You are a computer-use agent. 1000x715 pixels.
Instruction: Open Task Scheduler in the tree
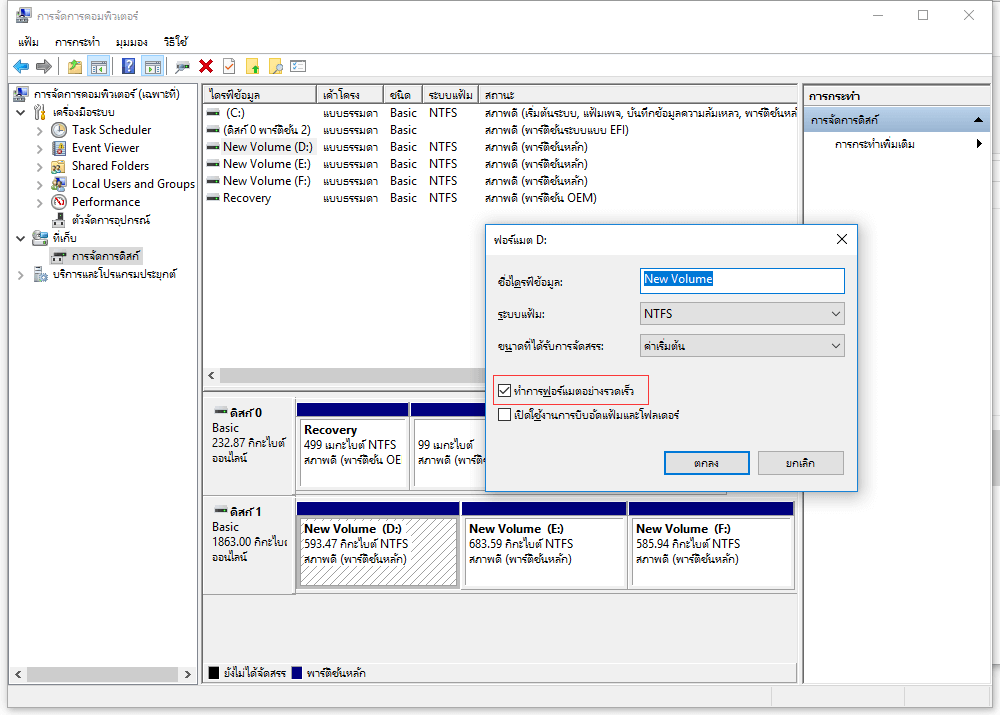click(x=111, y=130)
